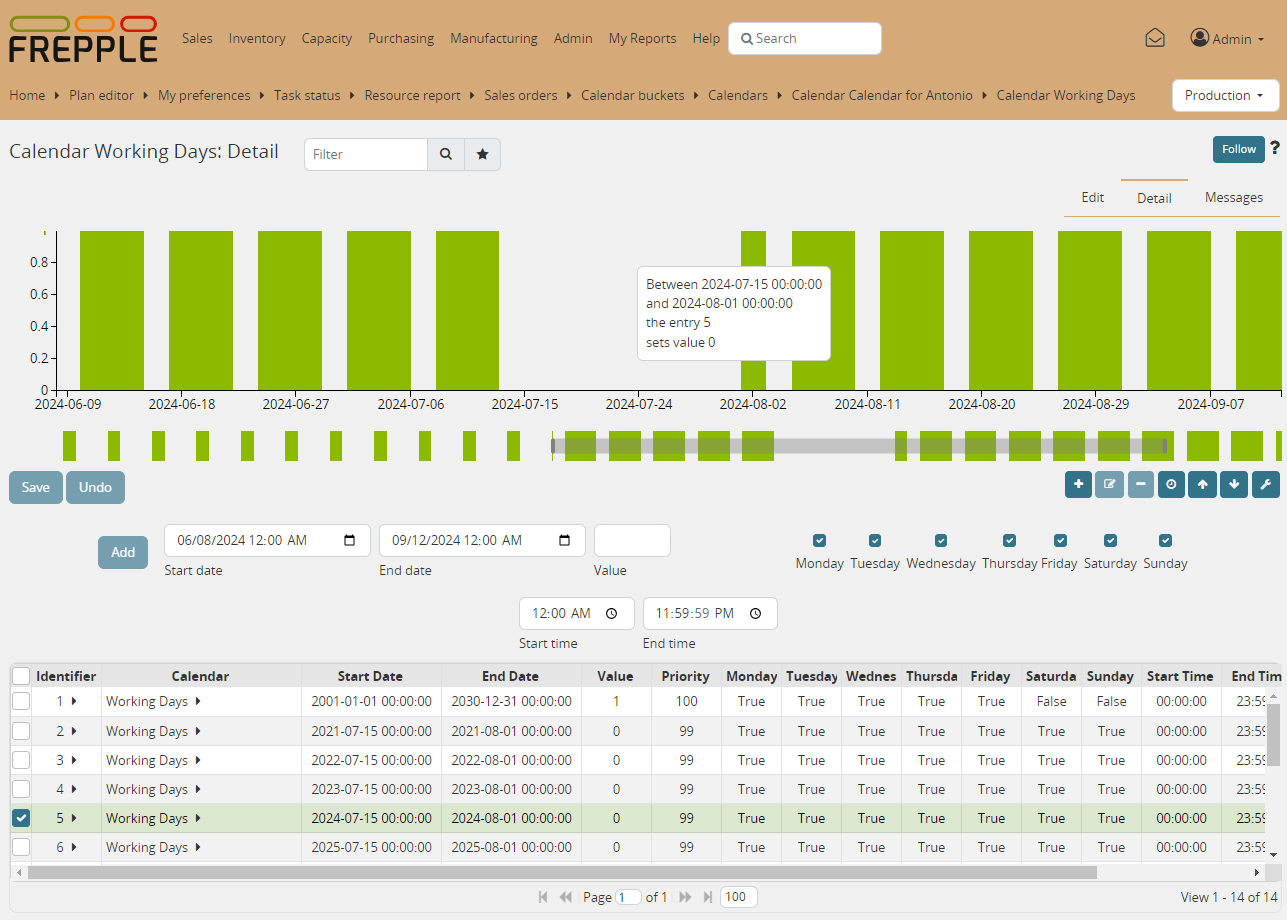Click the filter magnifying glass button

tap(446, 154)
